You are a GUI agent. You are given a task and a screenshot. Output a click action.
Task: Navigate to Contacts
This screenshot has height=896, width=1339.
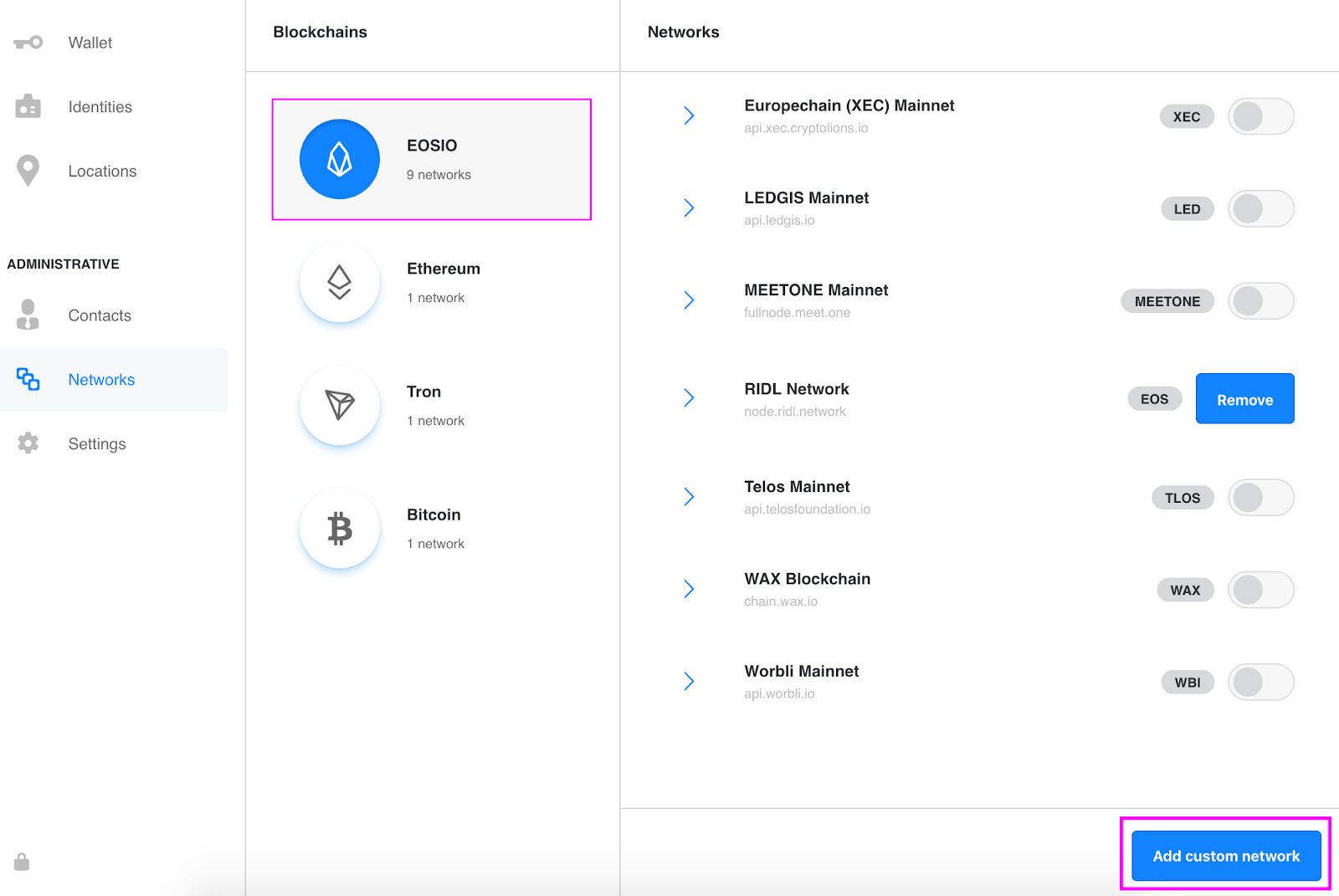point(115,315)
